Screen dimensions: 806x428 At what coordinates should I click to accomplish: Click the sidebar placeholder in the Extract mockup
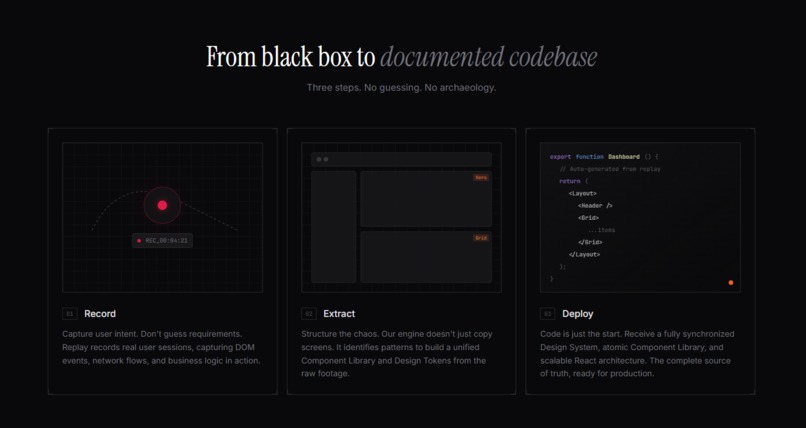click(334, 227)
